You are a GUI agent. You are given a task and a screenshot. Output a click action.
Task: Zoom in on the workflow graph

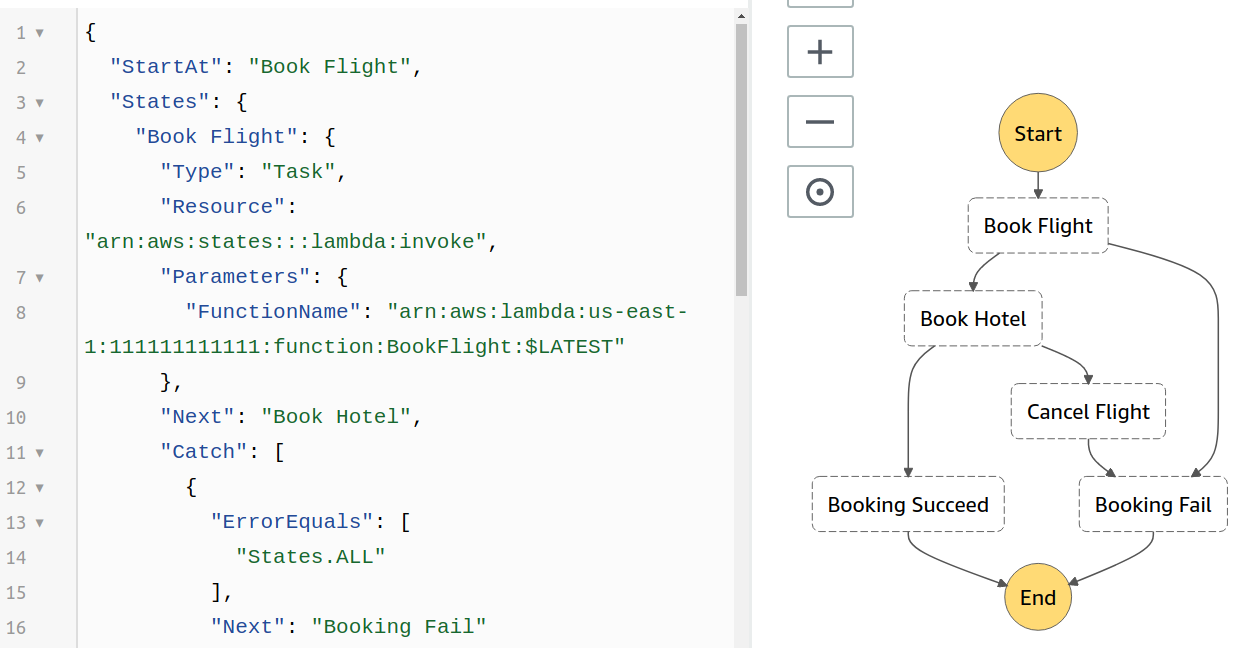(x=820, y=52)
